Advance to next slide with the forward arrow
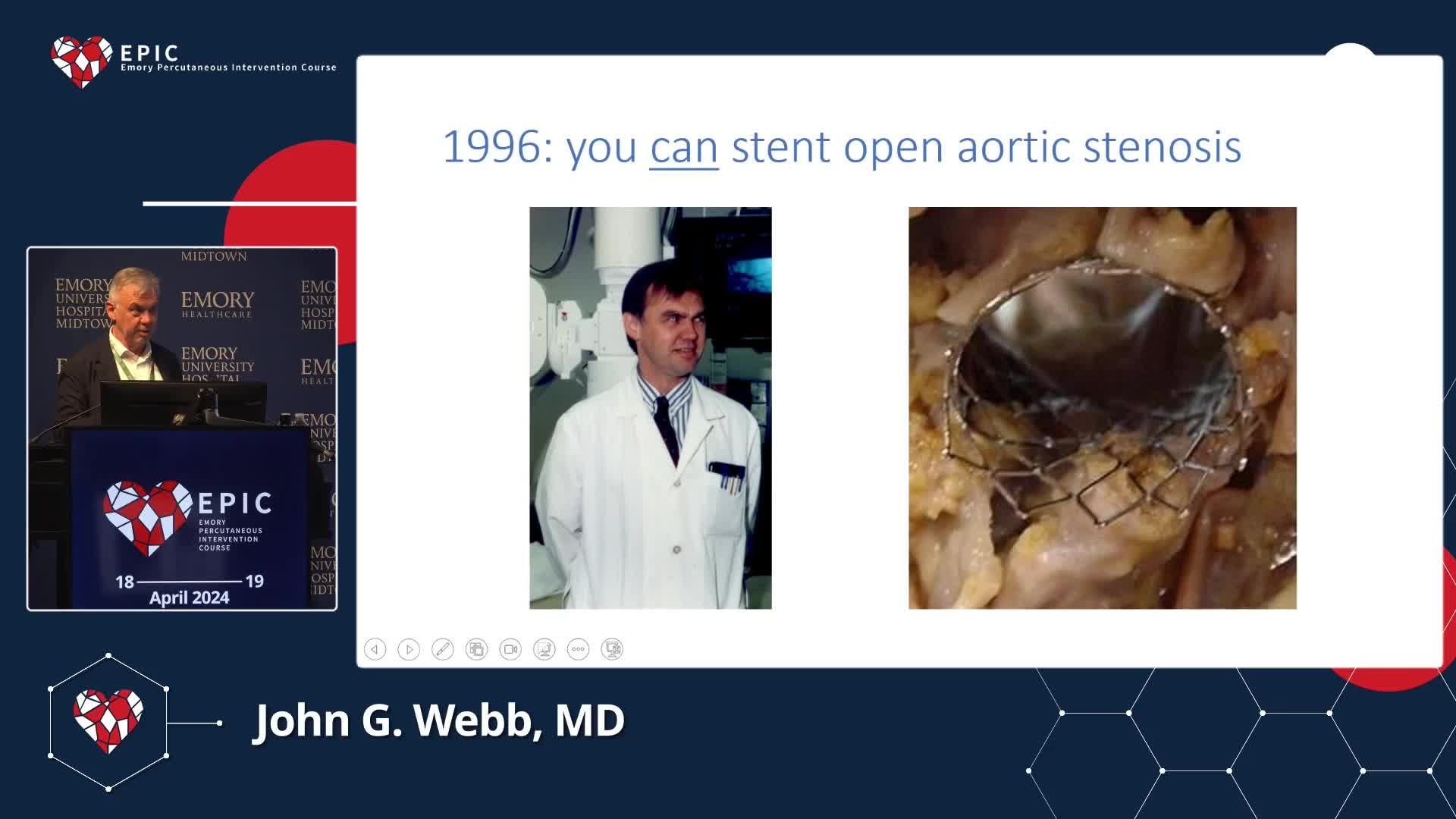 coord(409,649)
